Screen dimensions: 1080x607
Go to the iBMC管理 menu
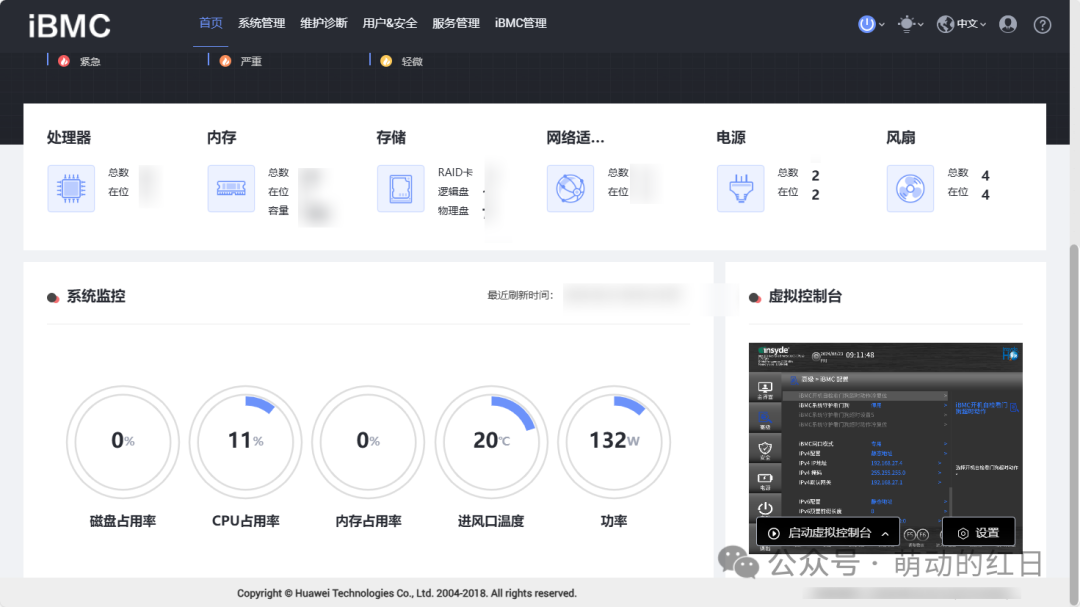point(521,23)
